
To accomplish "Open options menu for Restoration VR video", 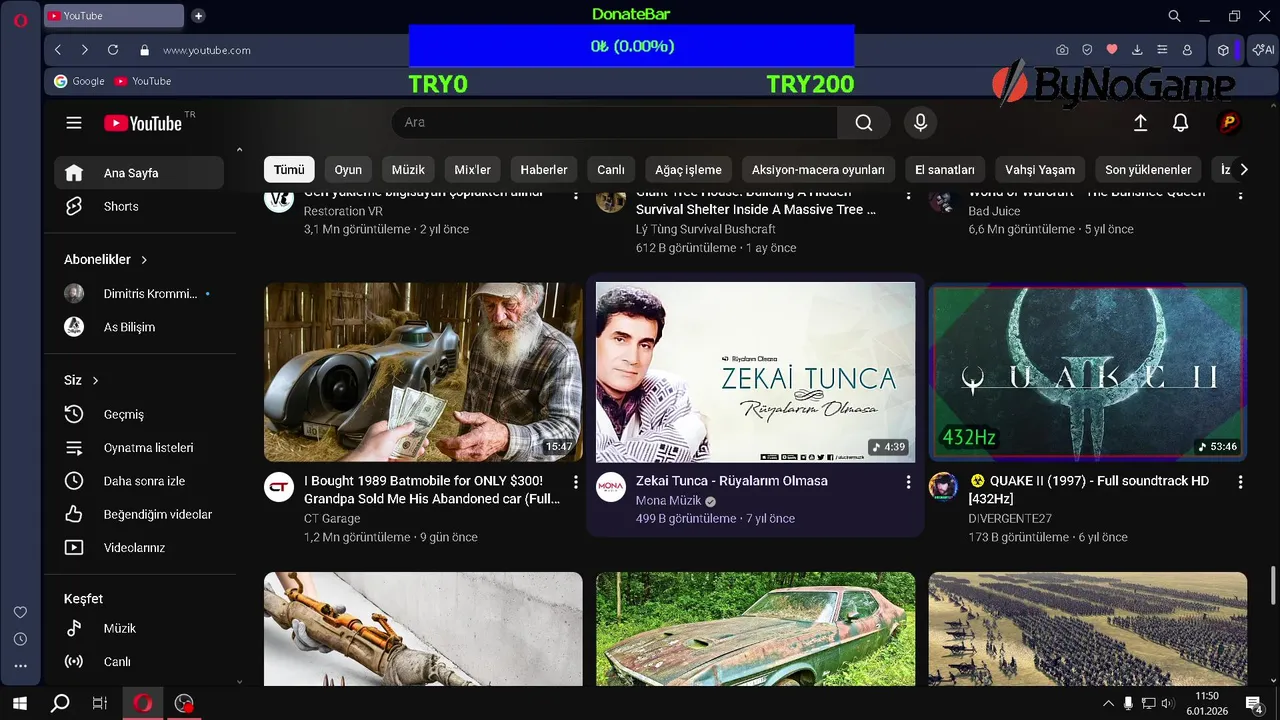I will [576, 194].
